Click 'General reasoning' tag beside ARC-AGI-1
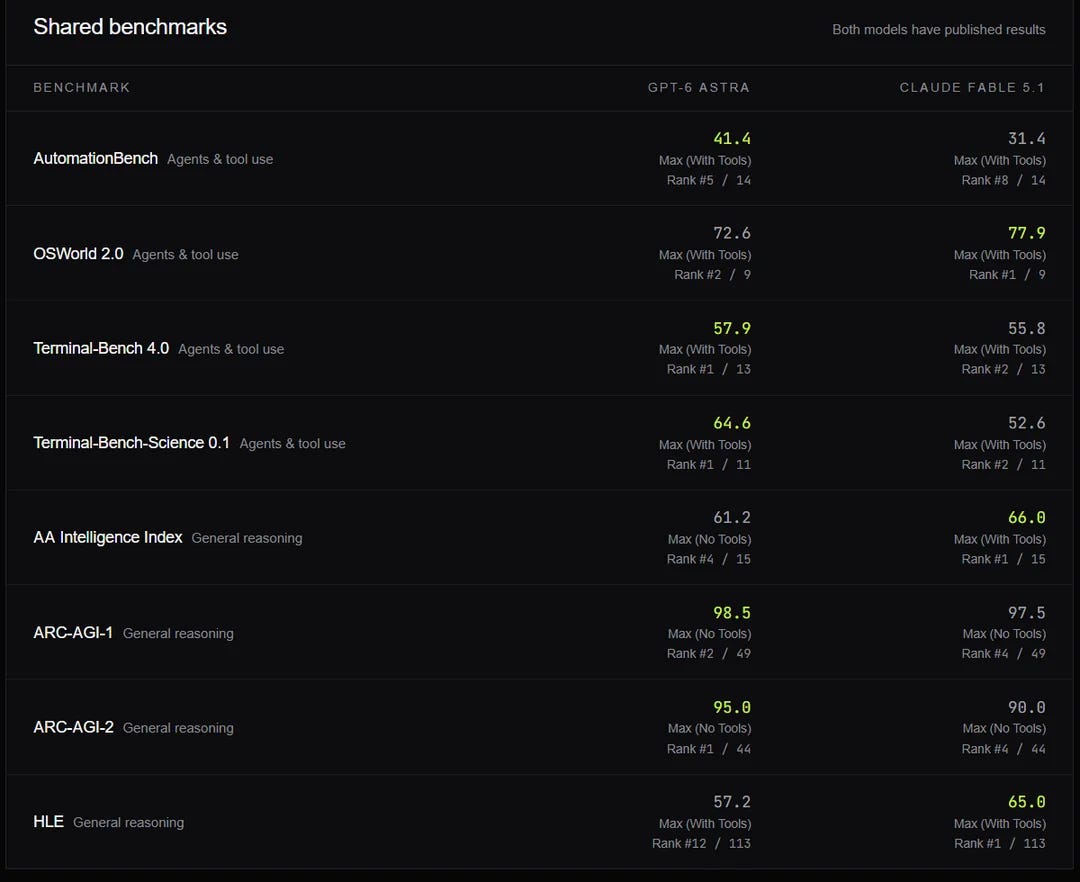Image resolution: width=1080 pixels, height=882 pixels. click(178, 633)
